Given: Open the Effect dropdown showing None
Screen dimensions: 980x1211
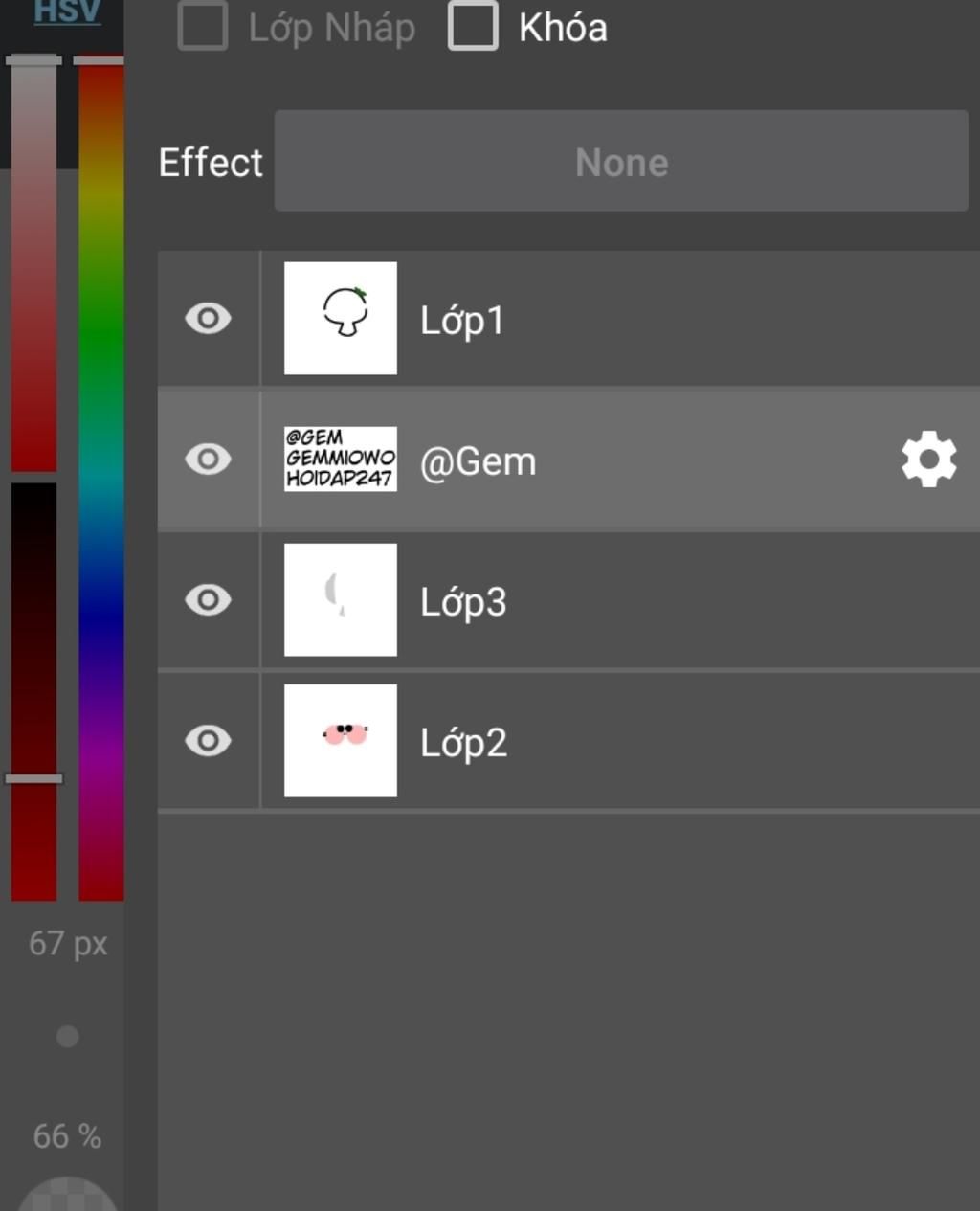Looking at the screenshot, I should click(621, 162).
